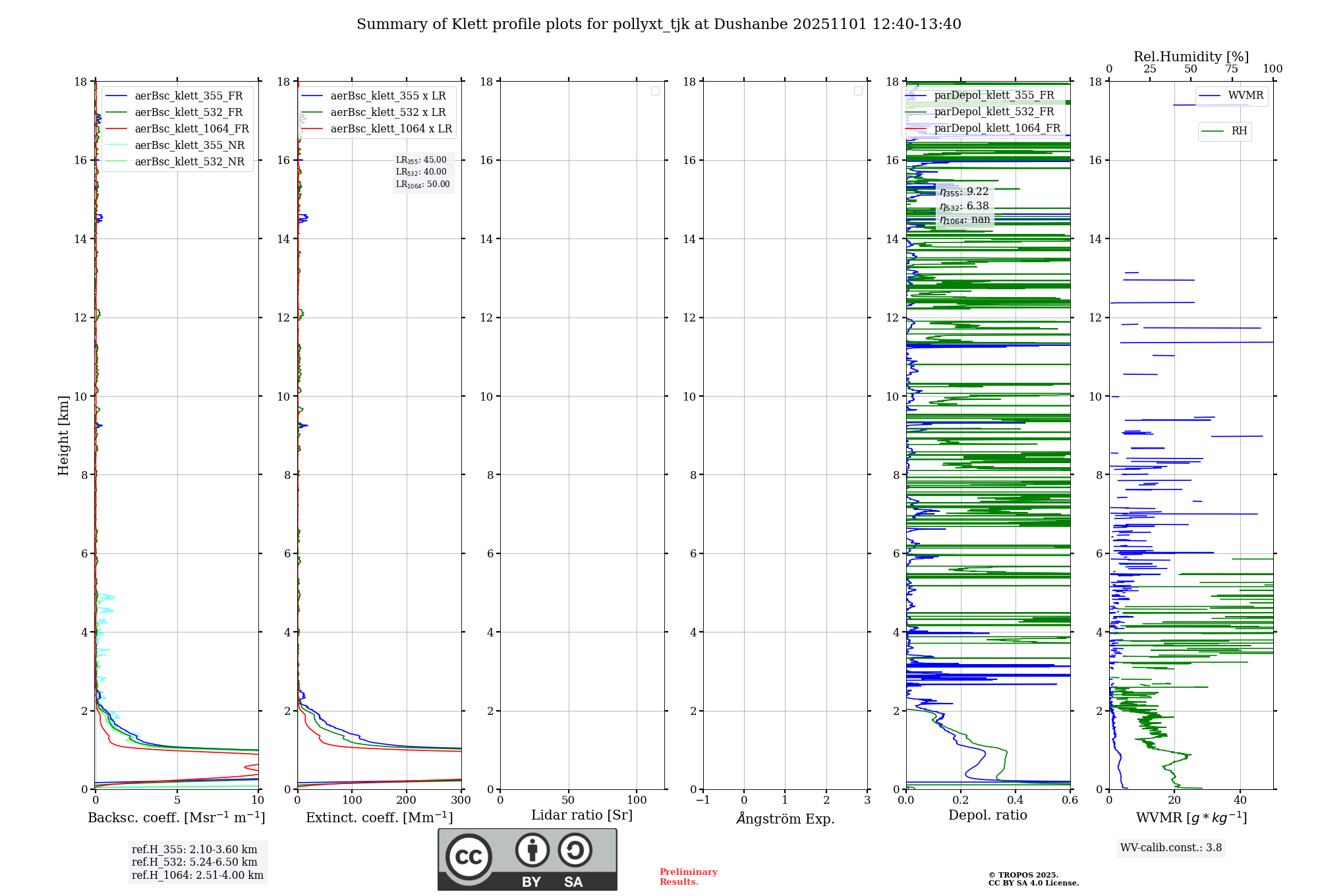Click the RH legend entry

coord(1239,131)
